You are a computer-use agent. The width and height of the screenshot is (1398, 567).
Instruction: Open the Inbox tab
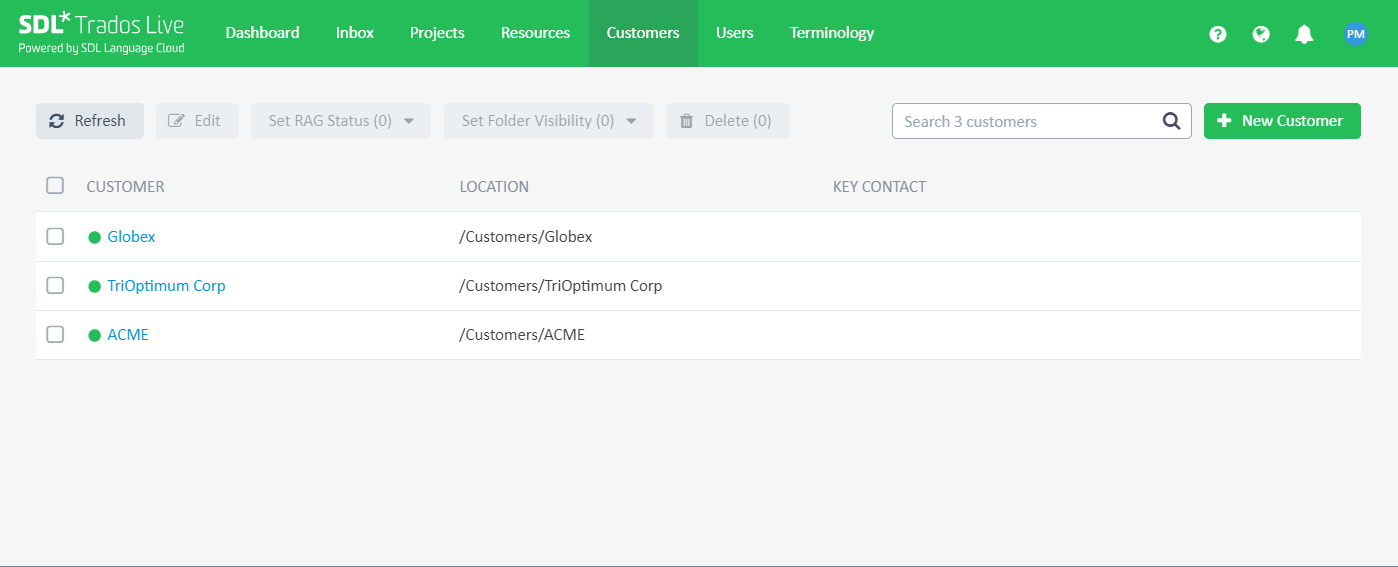[355, 33]
